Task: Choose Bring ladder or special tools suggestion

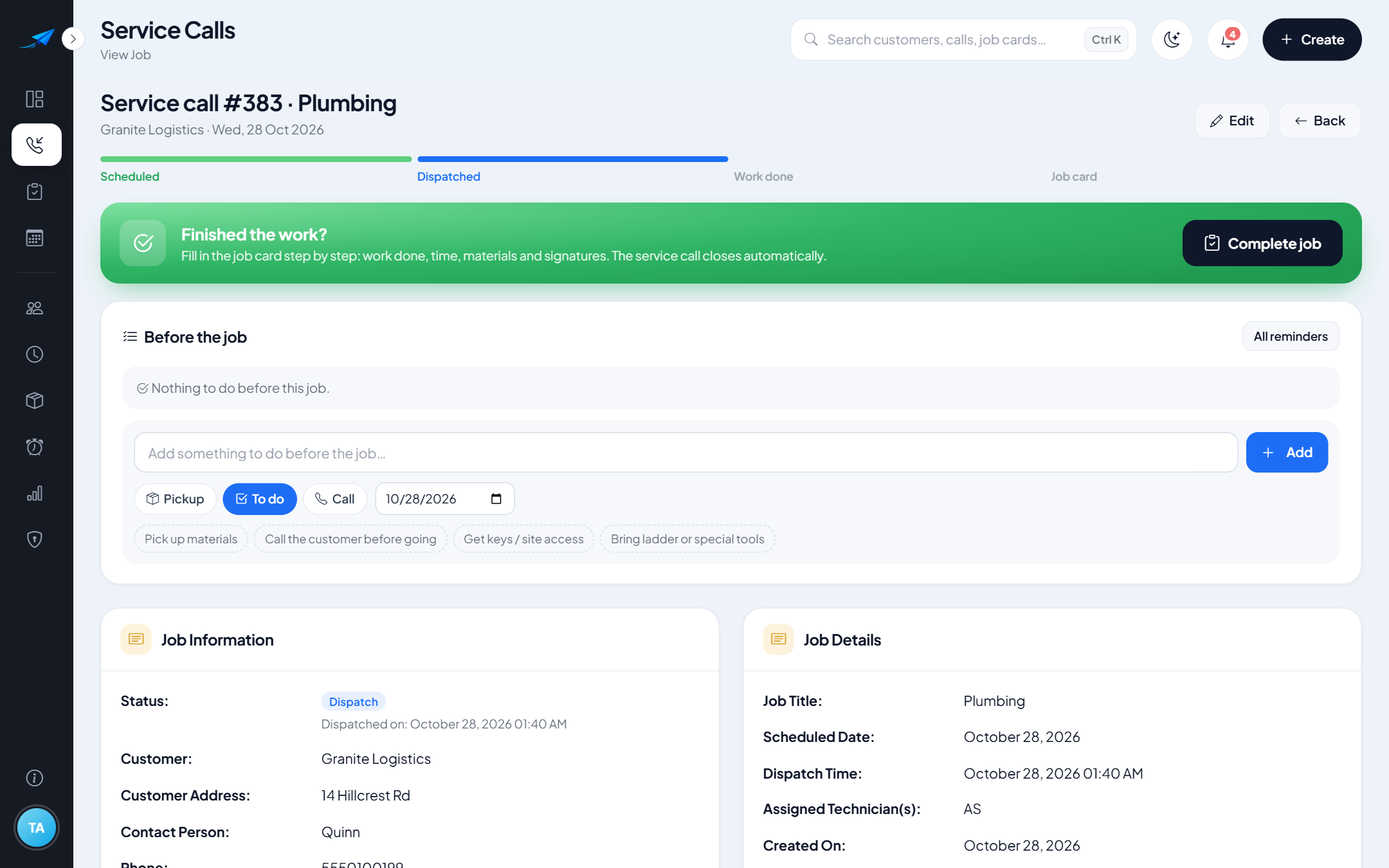Action: (687, 539)
